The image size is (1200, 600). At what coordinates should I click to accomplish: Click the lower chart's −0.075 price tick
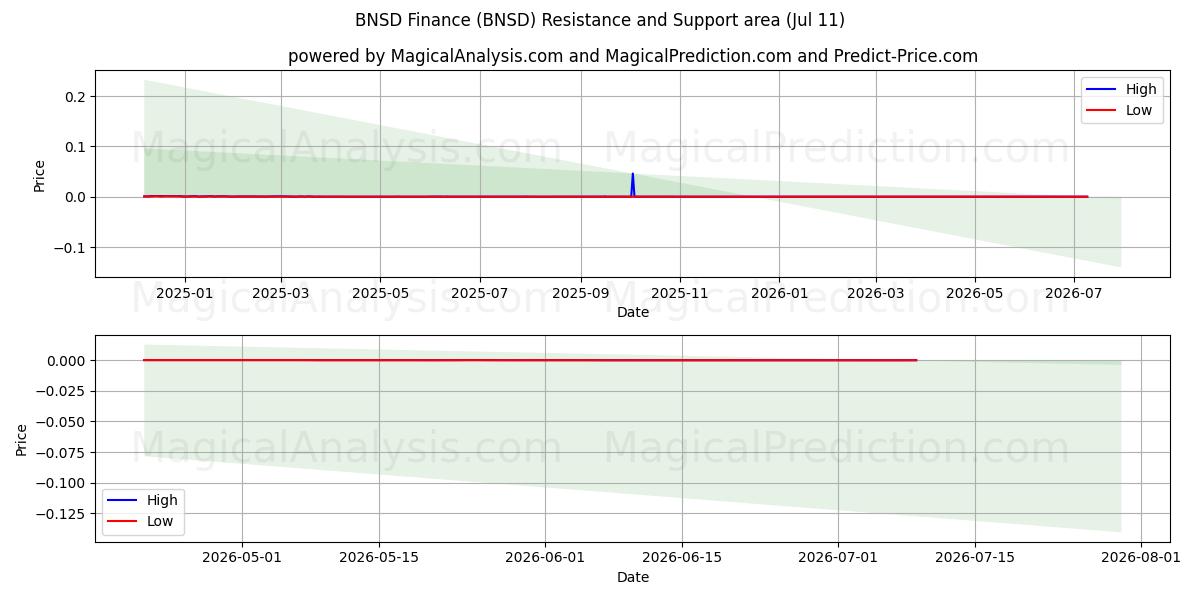click(x=62, y=453)
